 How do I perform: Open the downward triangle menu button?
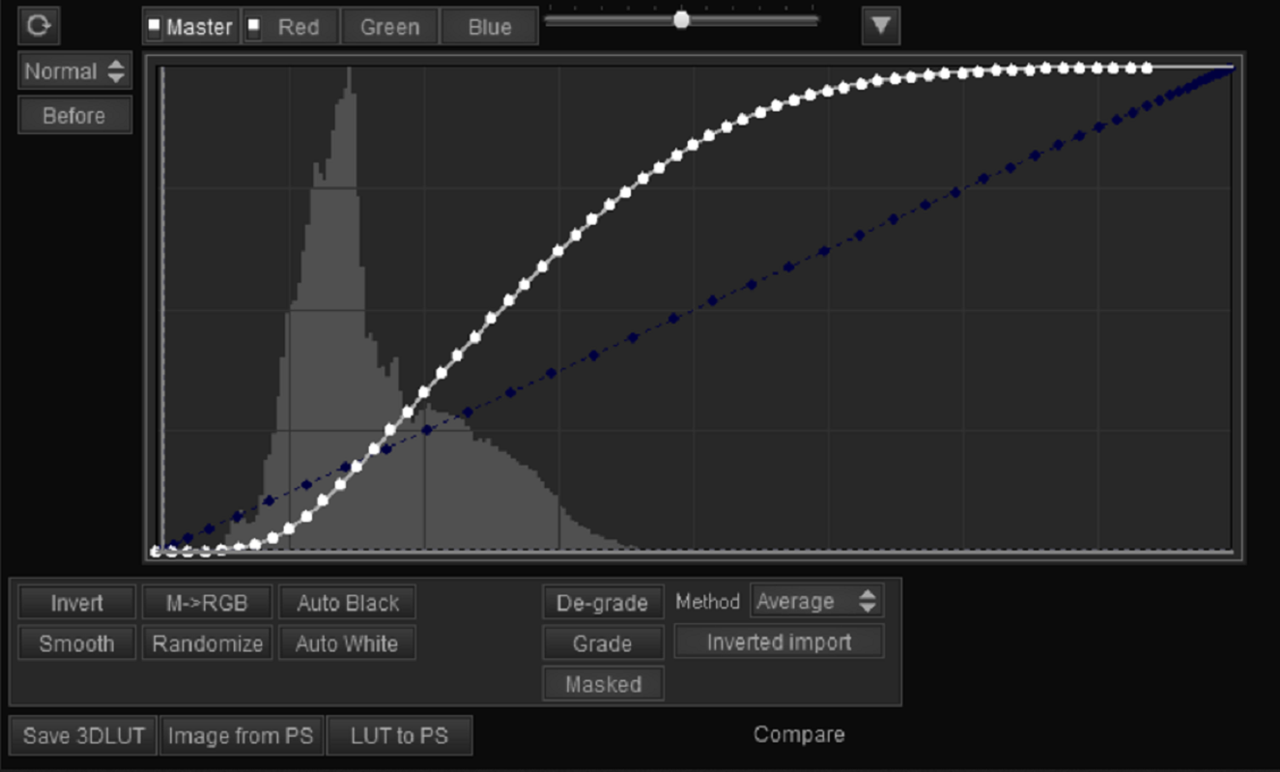click(881, 26)
